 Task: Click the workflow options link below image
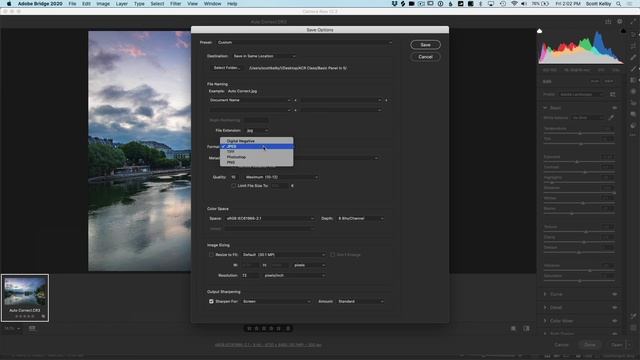pos(268,345)
